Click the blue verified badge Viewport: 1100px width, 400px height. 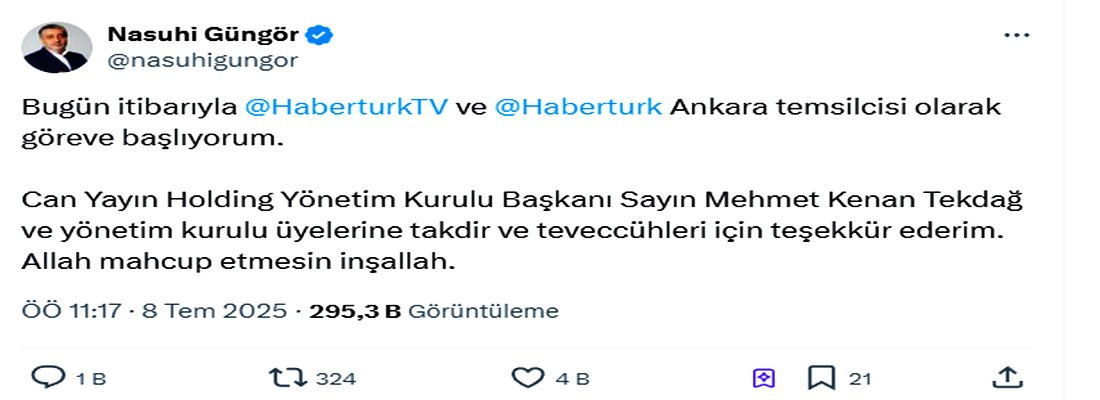(x=320, y=34)
